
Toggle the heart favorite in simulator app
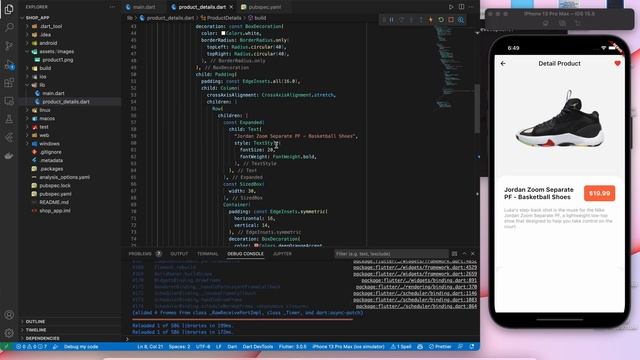click(617, 63)
